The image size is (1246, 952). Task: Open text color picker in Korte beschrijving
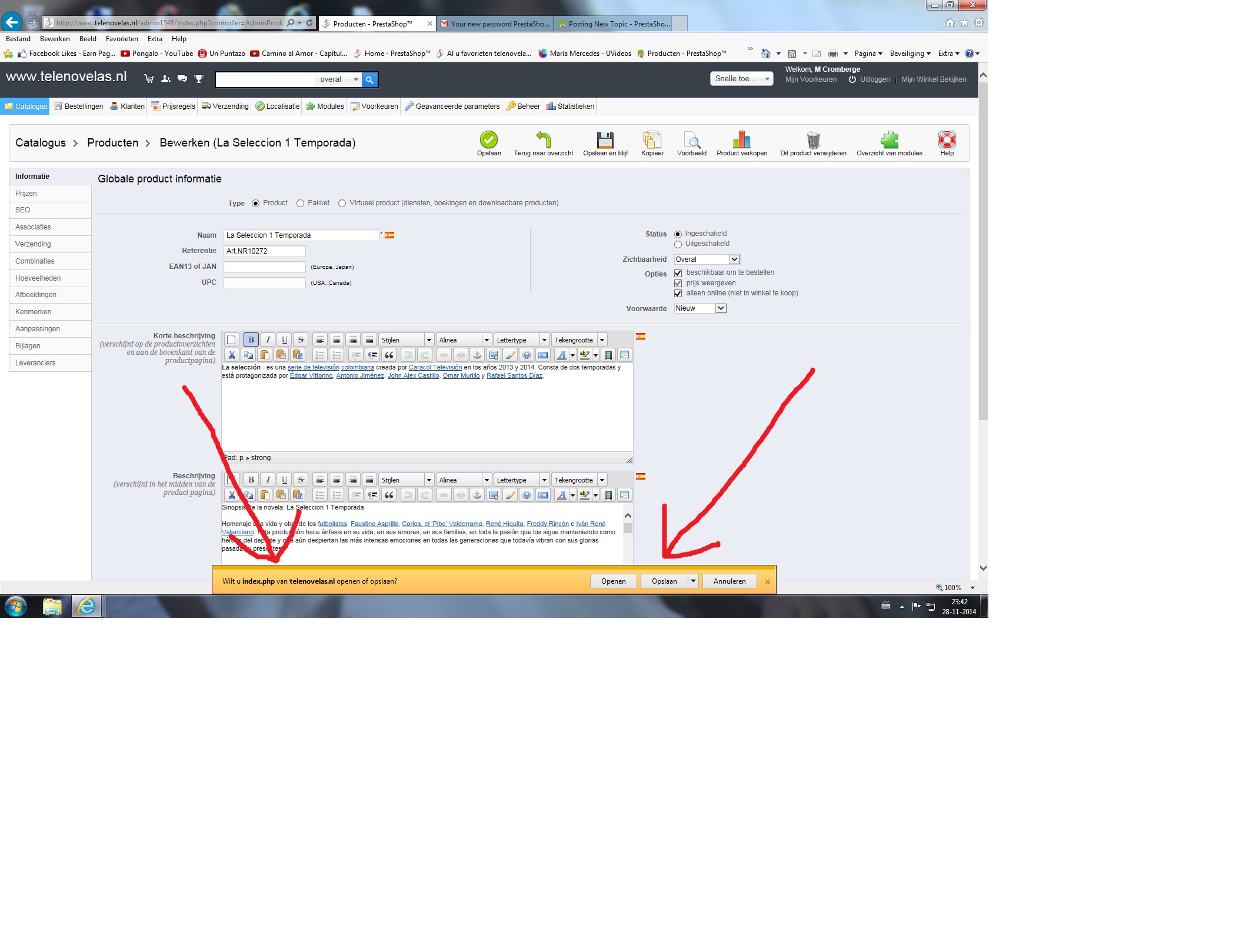[572, 355]
